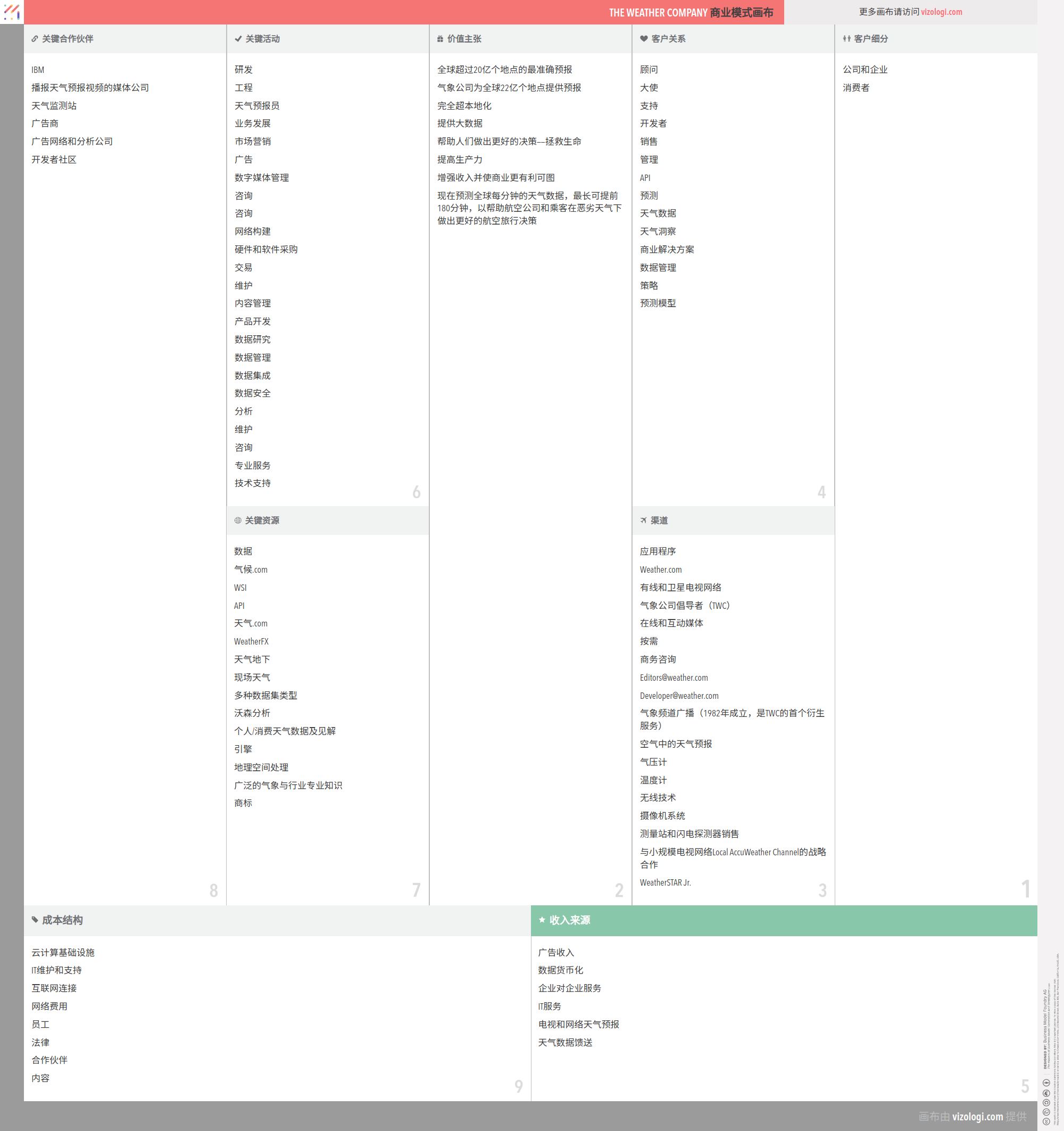Click Developer@weather.com channel entry
Screen dimensions: 1064x1131
678,695
